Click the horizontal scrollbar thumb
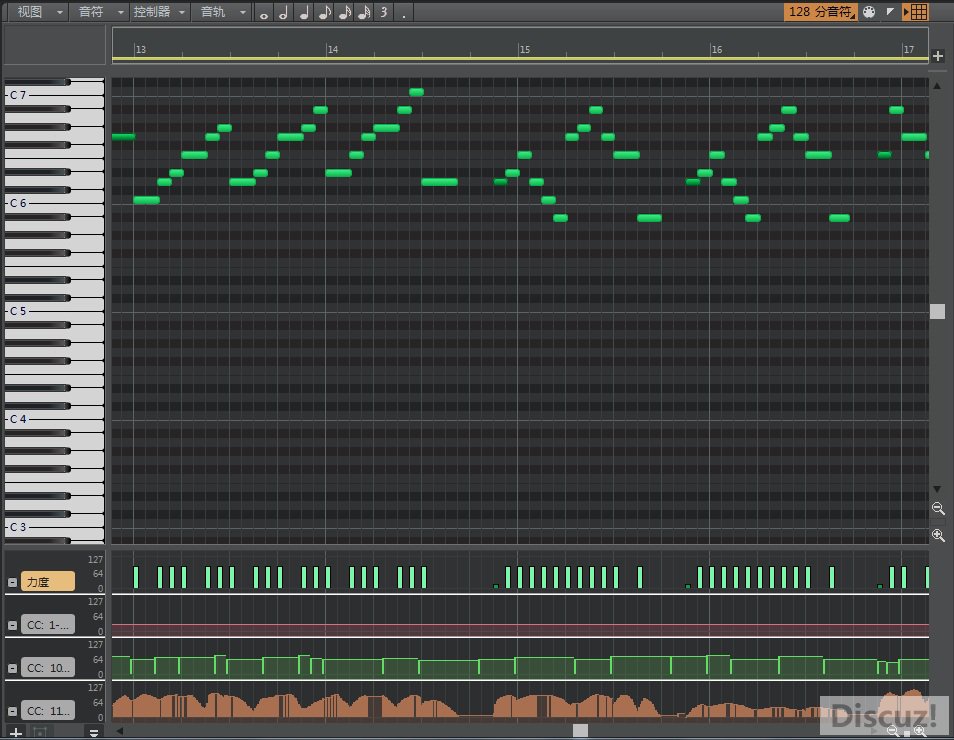 pyautogui.click(x=580, y=730)
